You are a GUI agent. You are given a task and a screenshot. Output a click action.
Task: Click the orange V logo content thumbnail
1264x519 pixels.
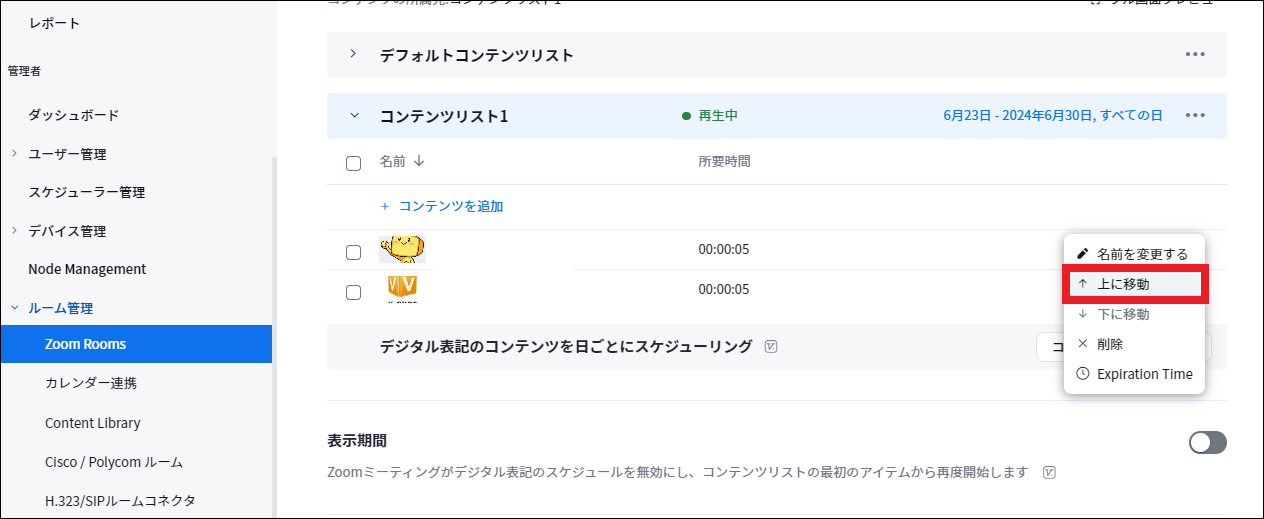[x=401, y=289]
